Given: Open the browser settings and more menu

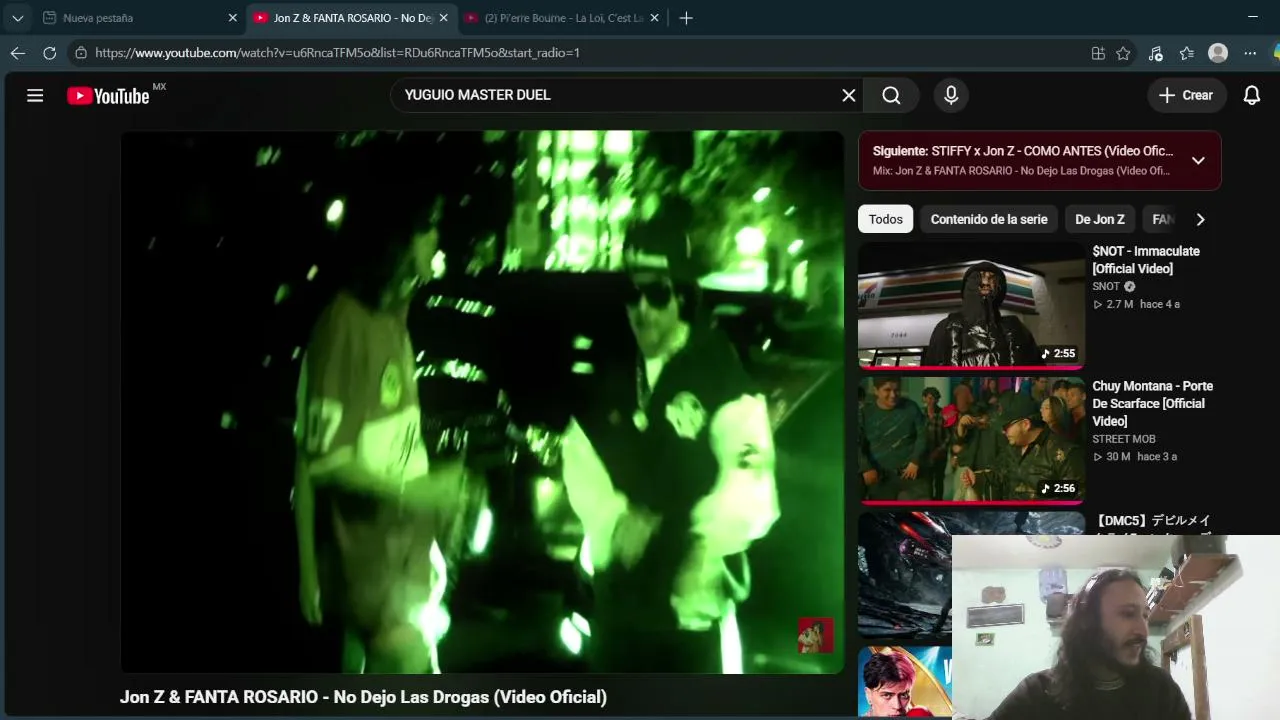Looking at the screenshot, I should (x=1250, y=53).
